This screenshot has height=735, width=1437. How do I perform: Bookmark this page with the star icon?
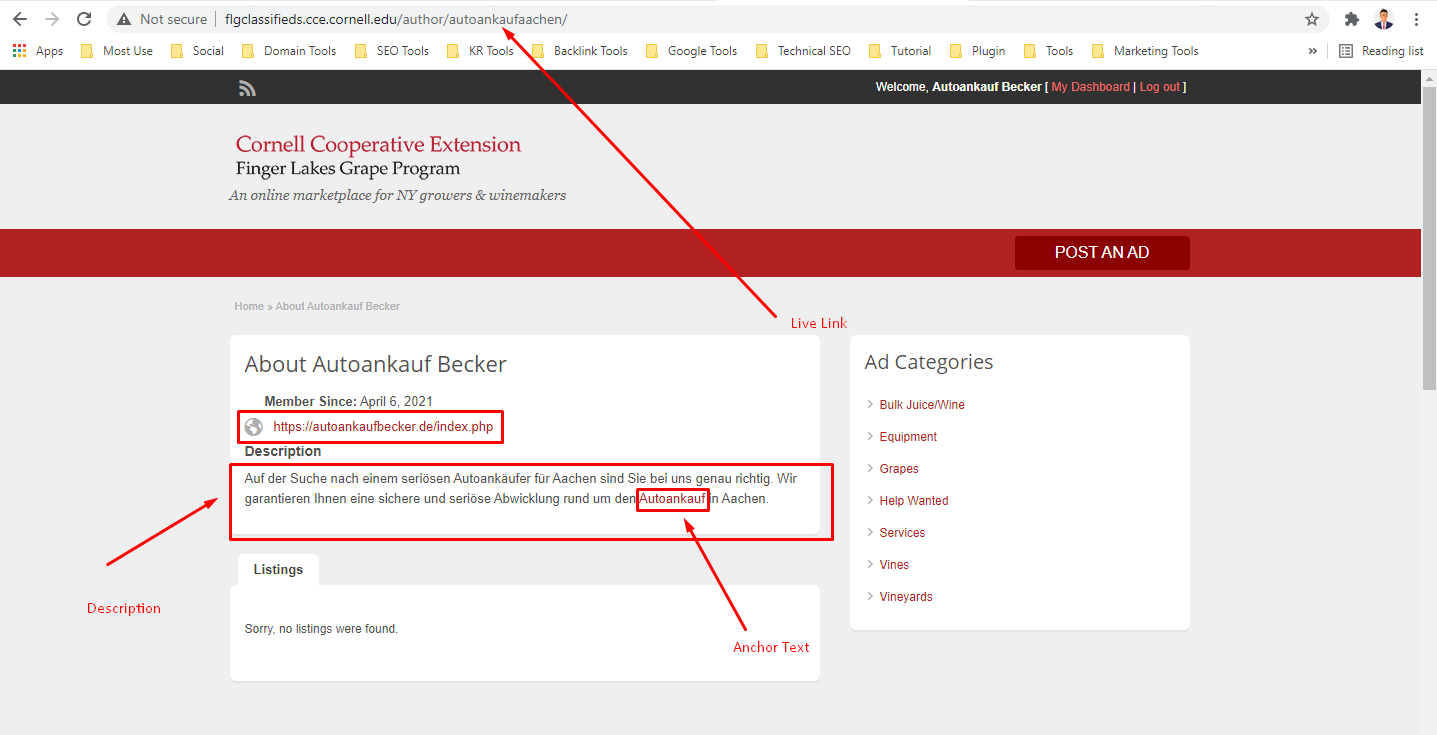click(1312, 19)
